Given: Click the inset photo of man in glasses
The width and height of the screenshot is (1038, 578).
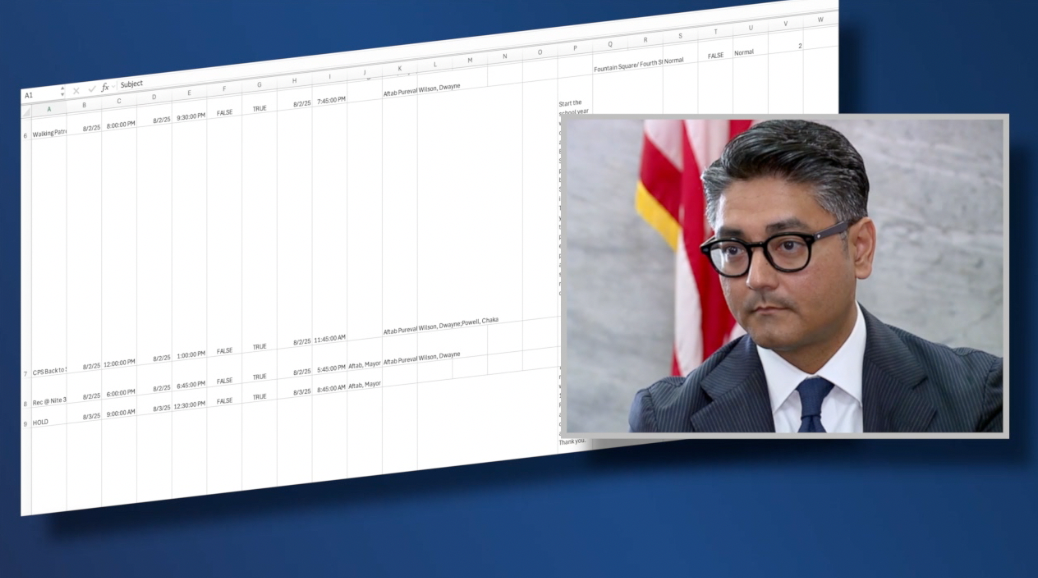Looking at the screenshot, I should click(784, 276).
